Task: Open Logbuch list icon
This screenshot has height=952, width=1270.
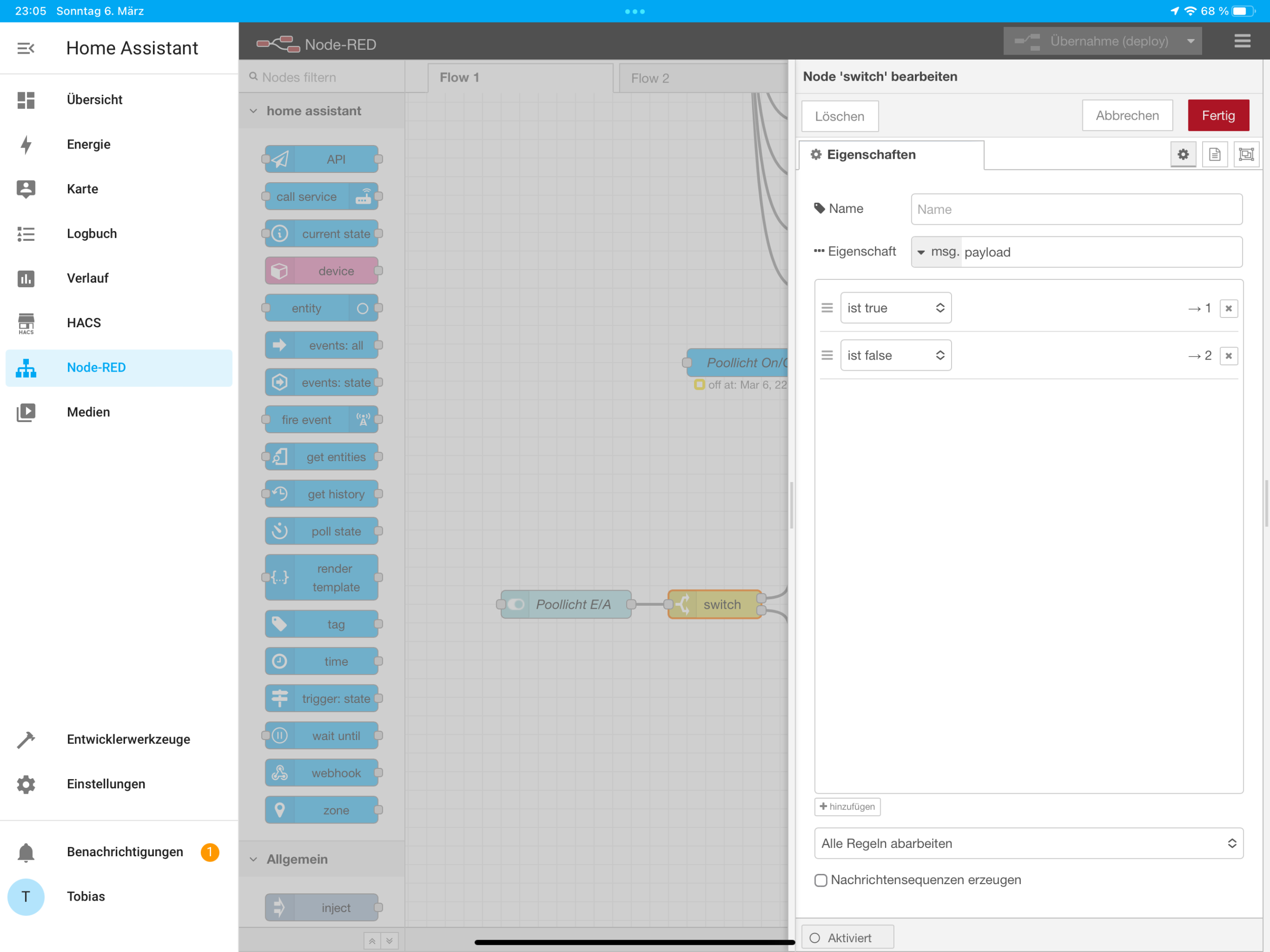Action: tap(26, 233)
